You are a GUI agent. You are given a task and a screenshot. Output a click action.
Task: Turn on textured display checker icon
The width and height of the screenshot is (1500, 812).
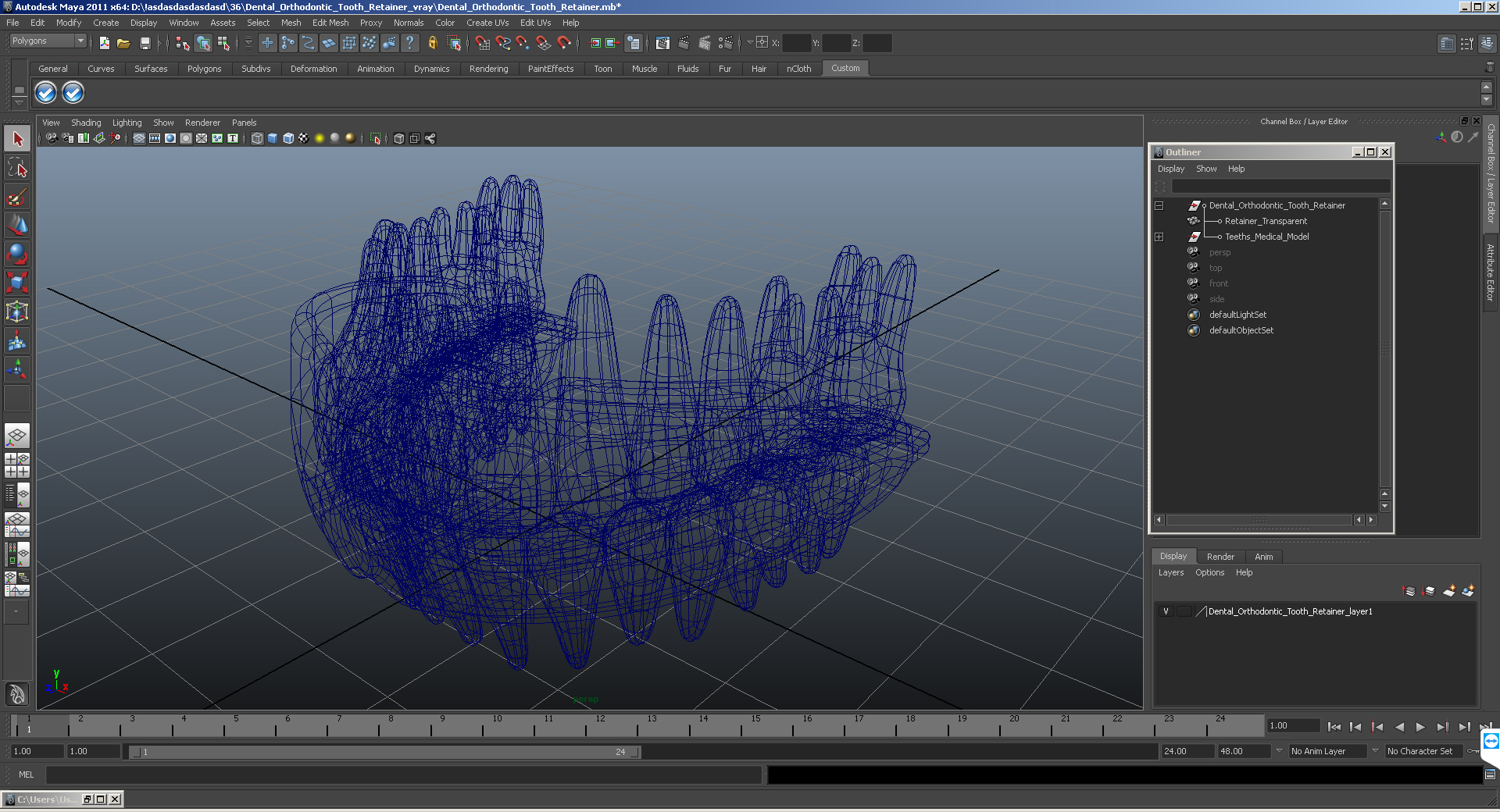[304, 138]
